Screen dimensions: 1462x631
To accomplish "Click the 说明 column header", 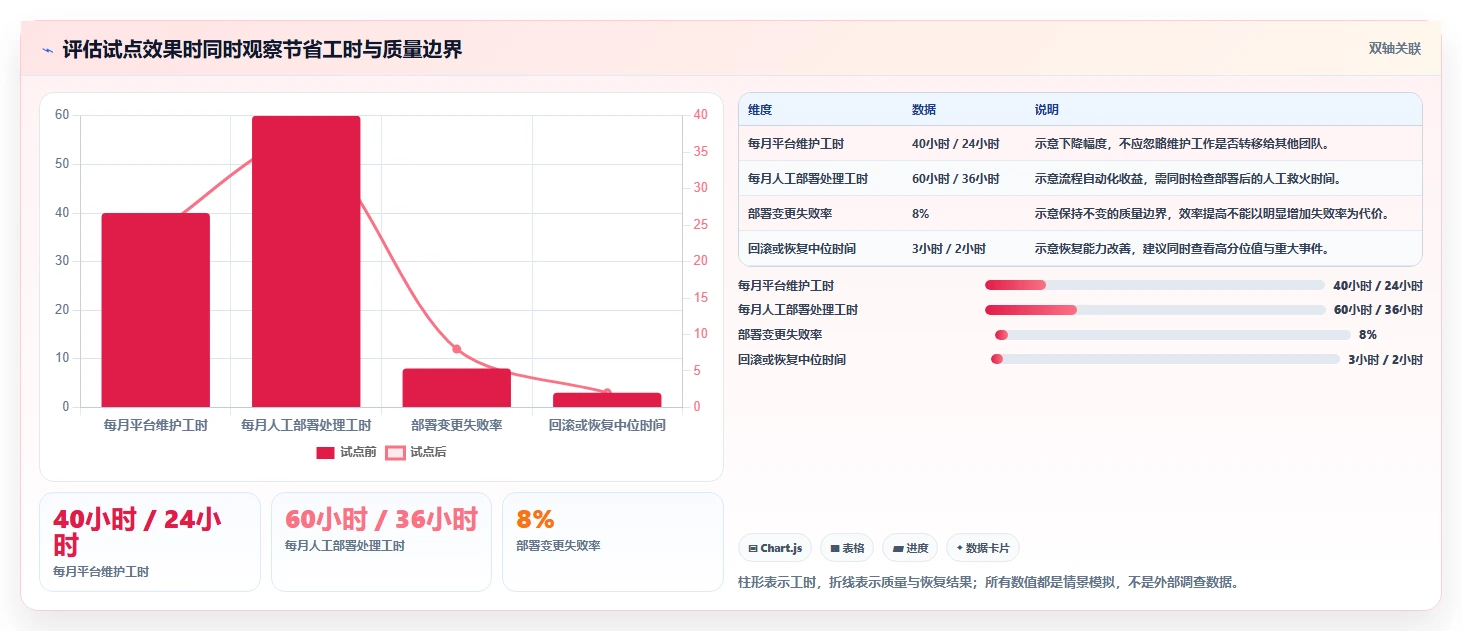I will (x=1047, y=110).
